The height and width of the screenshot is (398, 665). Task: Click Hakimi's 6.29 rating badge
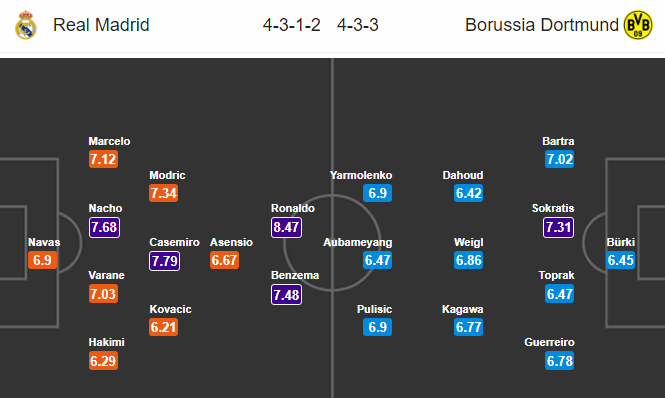point(103,361)
